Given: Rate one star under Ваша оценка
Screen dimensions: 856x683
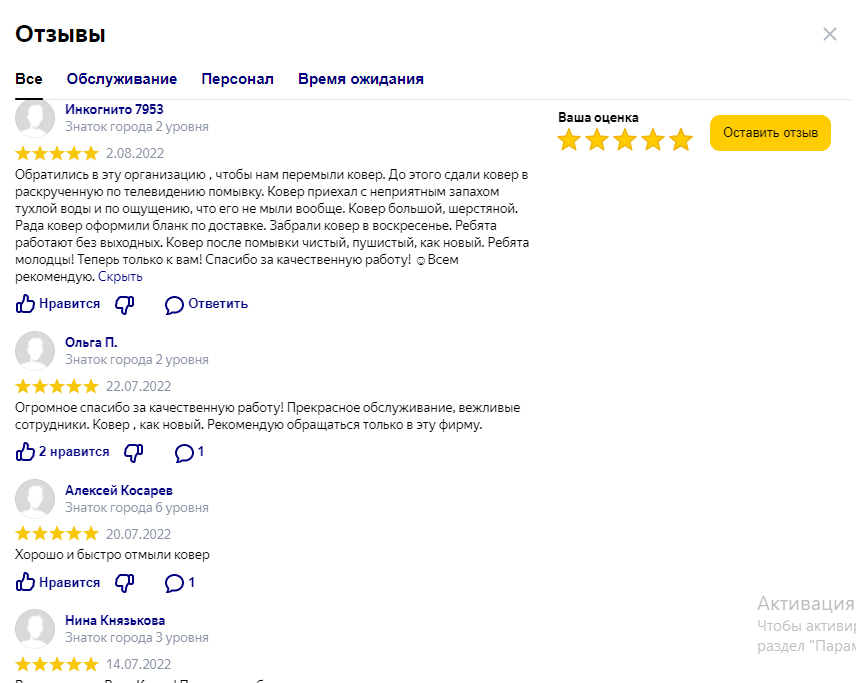Looking at the screenshot, I should click(569, 140).
